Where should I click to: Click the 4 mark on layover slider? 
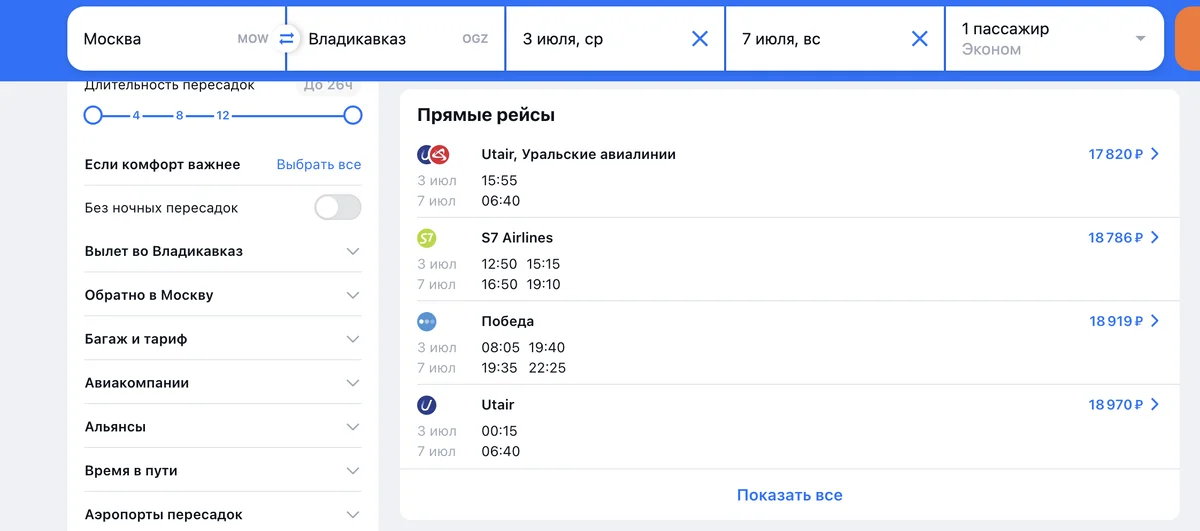(136, 116)
